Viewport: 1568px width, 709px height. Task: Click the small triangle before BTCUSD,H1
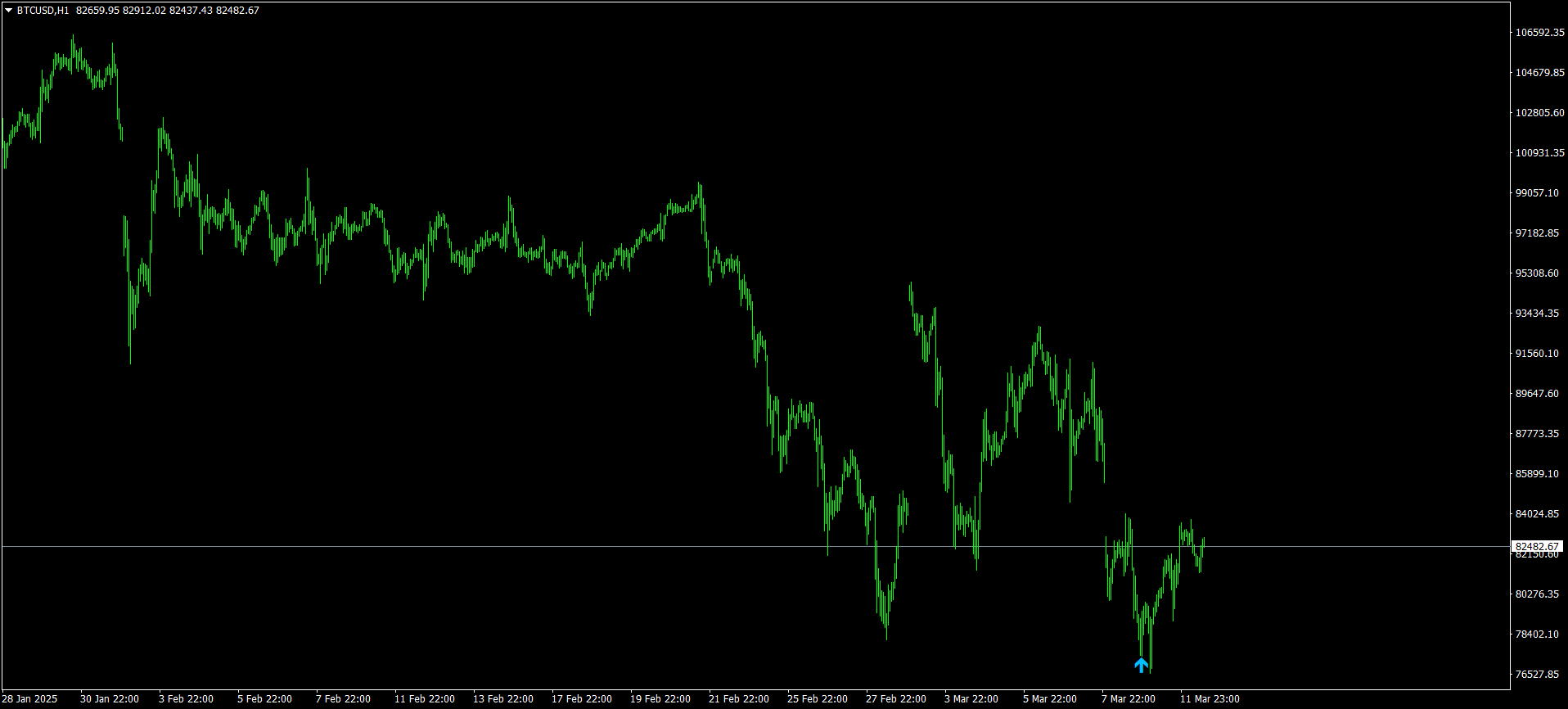point(8,11)
